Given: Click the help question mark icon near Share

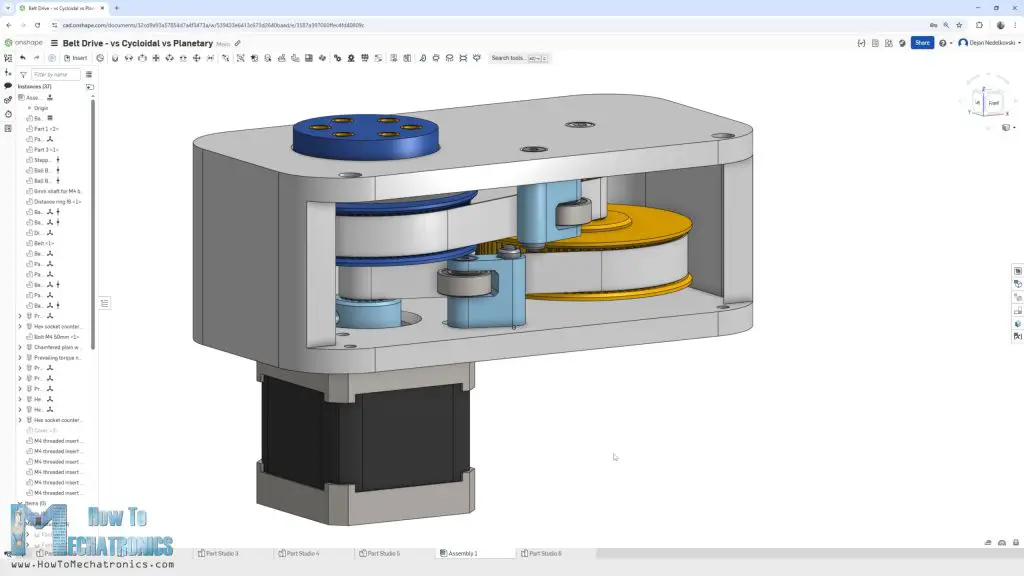Looking at the screenshot, I should pyautogui.click(x=942, y=43).
